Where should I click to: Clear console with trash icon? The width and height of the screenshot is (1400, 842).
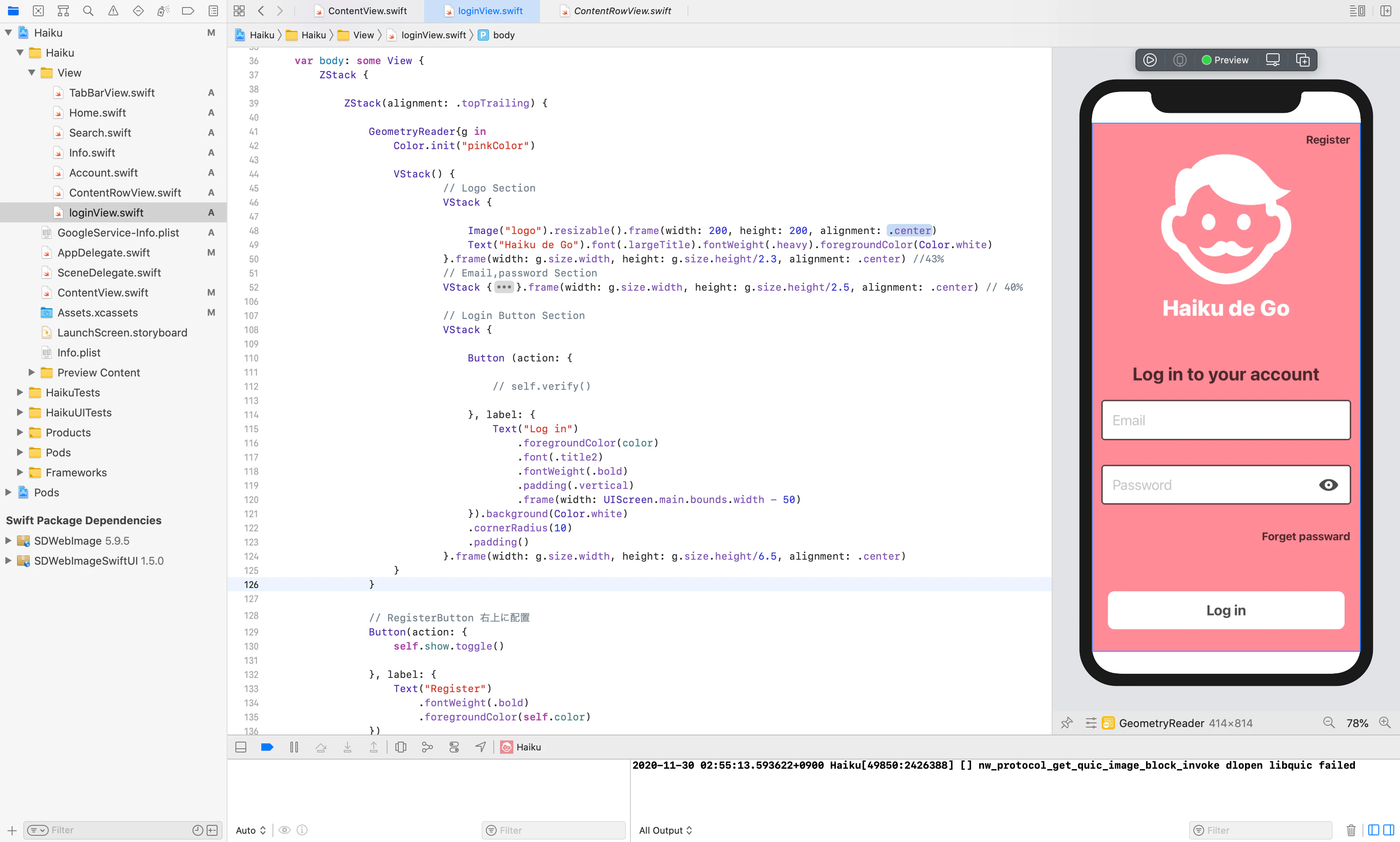pos(1351,830)
